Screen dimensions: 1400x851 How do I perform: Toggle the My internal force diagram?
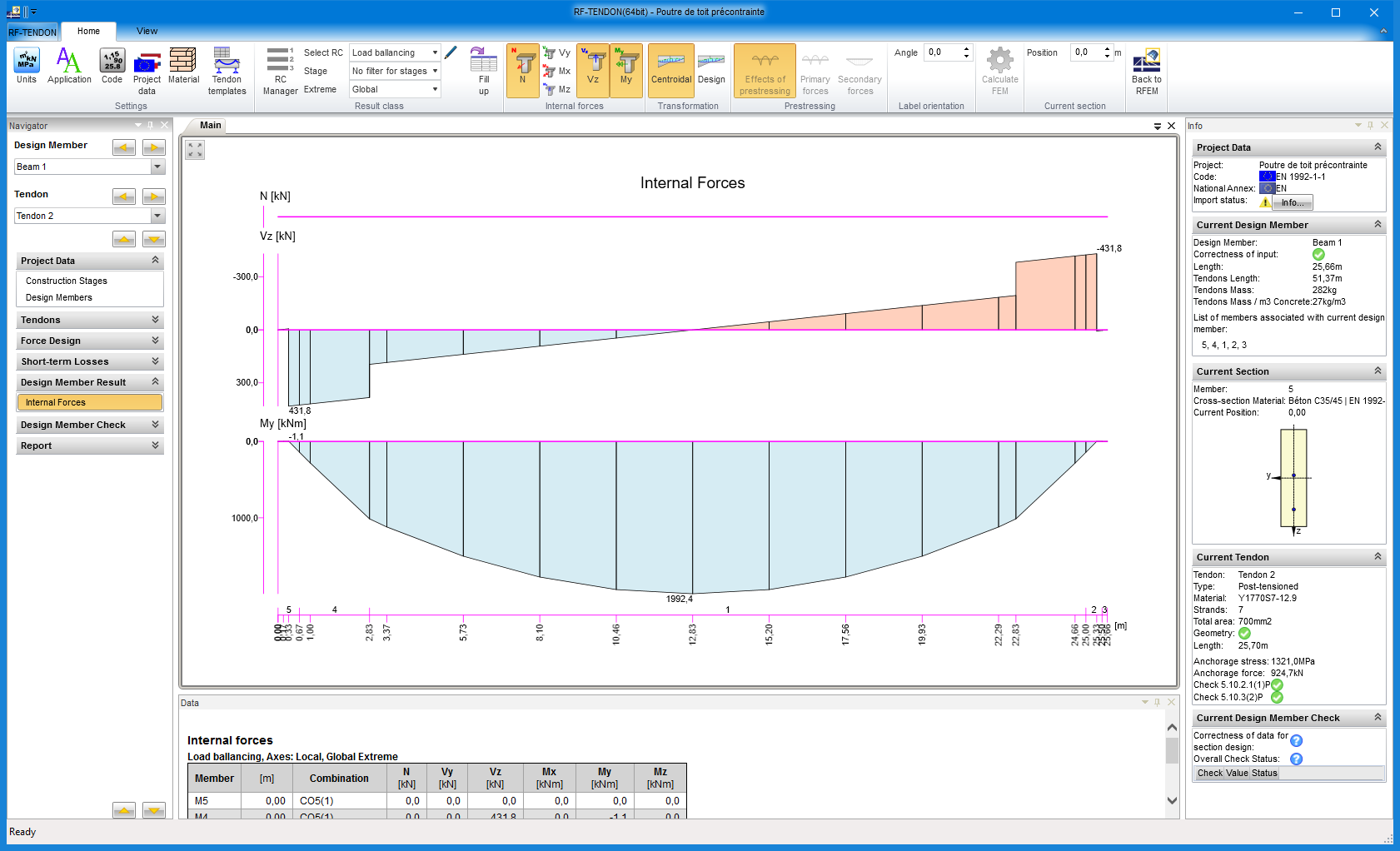pyautogui.click(x=626, y=71)
